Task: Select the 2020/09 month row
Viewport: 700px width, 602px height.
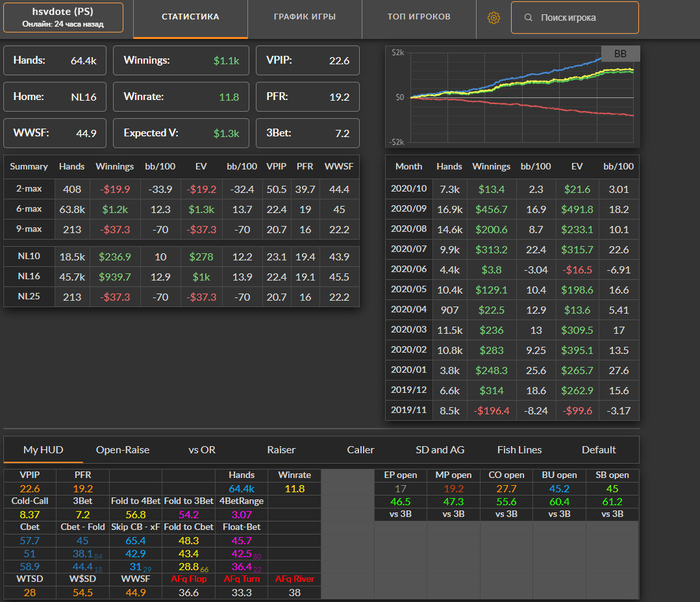Action: pyautogui.click(x=510, y=209)
